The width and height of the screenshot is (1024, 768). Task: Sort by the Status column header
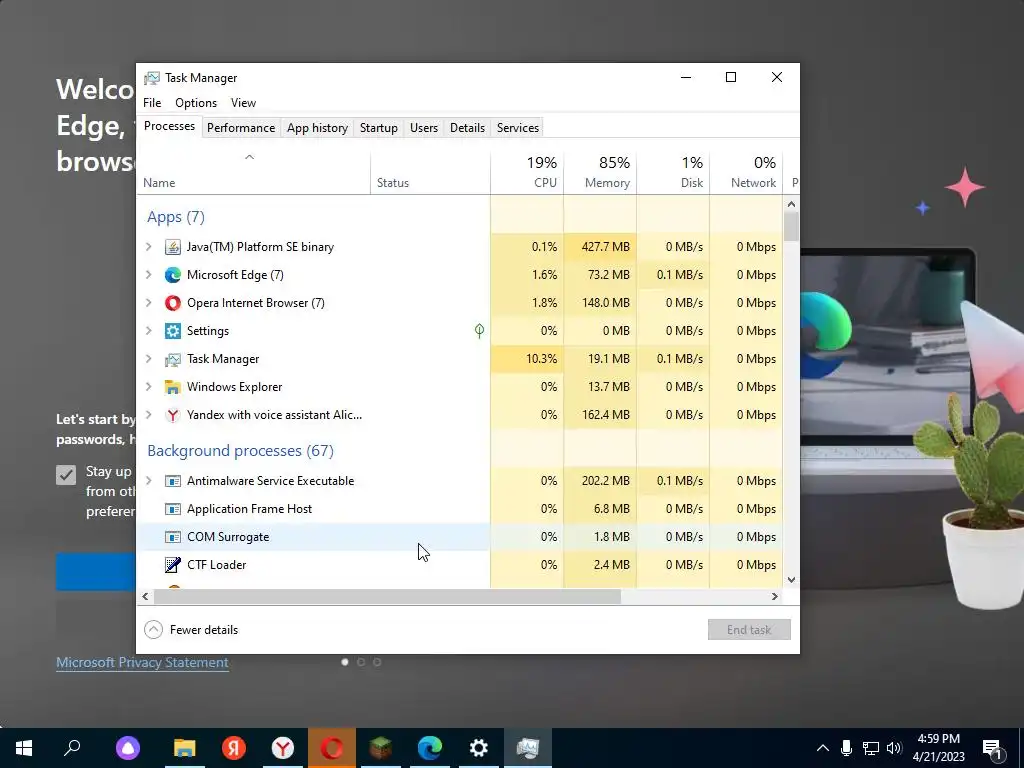click(x=430, y=173)
